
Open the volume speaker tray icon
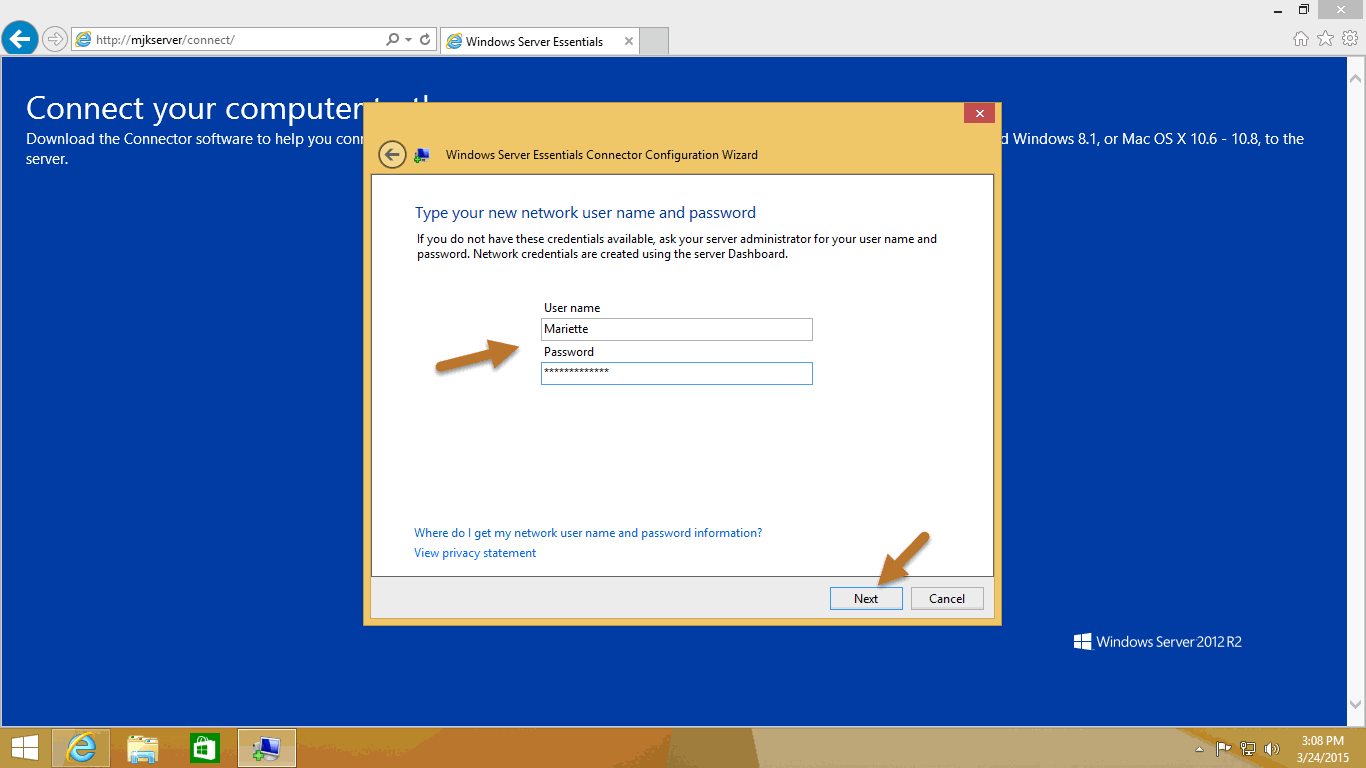click(1272, 748)
